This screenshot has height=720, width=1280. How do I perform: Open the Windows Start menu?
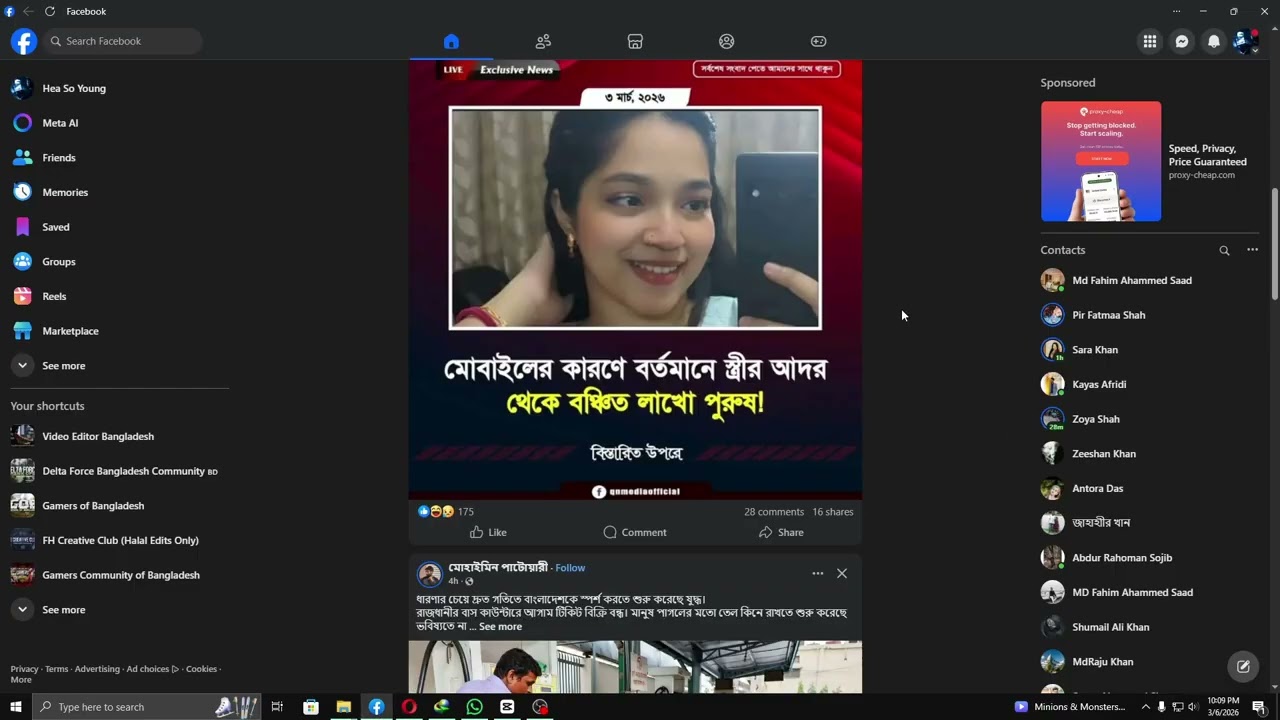pyautogui.click(x=15, y=707)
